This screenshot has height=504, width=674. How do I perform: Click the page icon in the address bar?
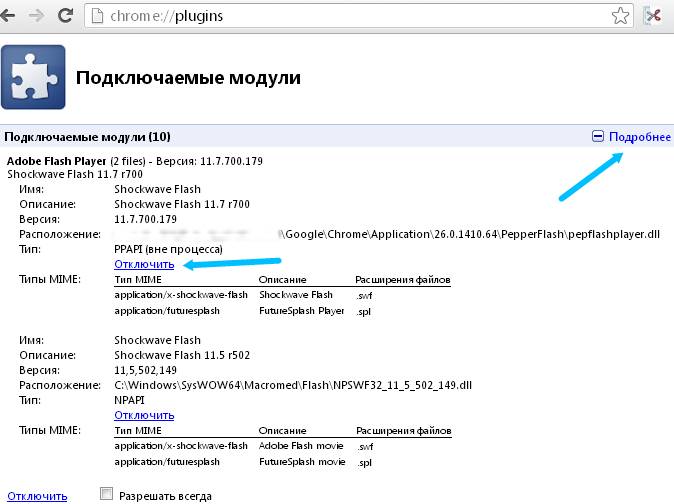(x=98, y=15)
